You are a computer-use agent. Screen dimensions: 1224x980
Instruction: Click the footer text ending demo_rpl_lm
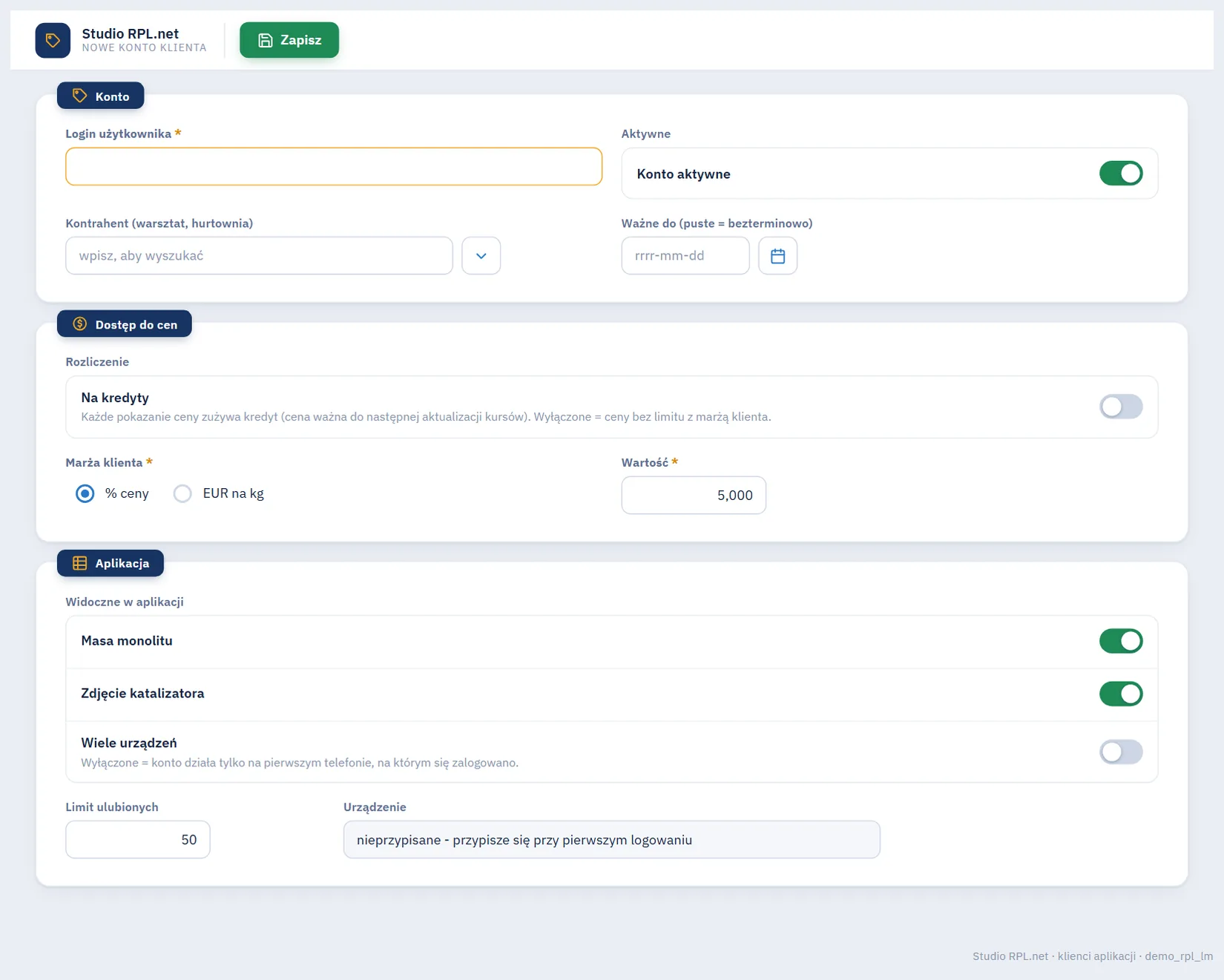[1093, 956]
